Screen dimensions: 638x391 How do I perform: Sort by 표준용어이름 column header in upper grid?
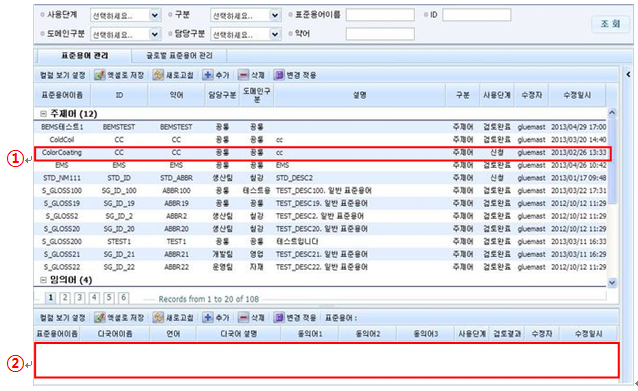(62, 95)
